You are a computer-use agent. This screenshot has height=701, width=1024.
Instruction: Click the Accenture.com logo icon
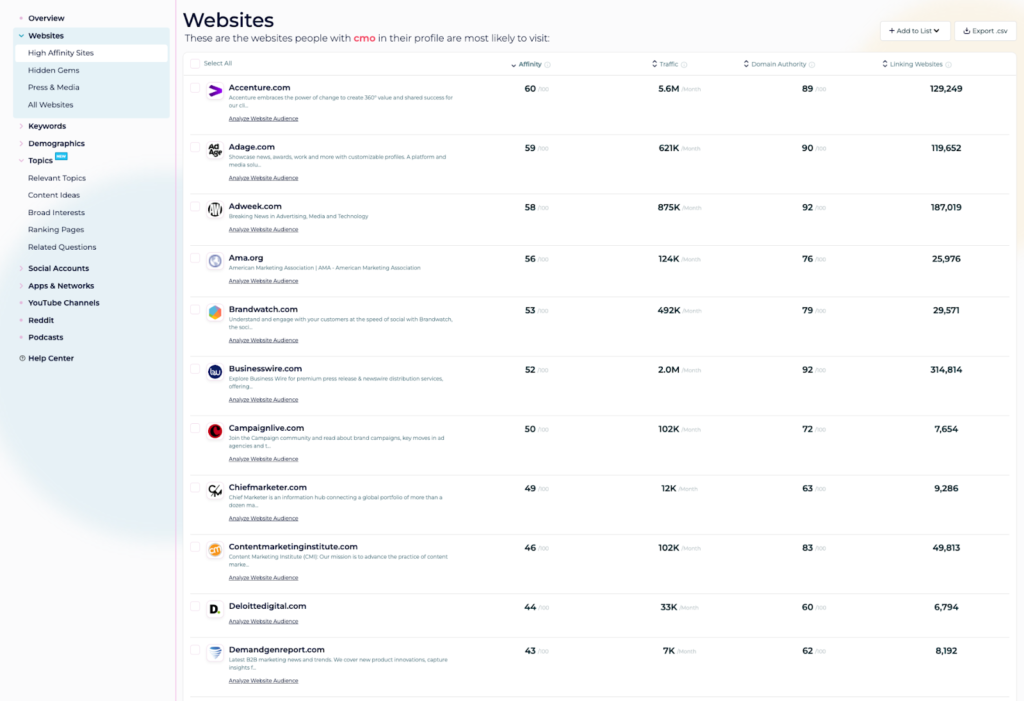coord(214,91)
